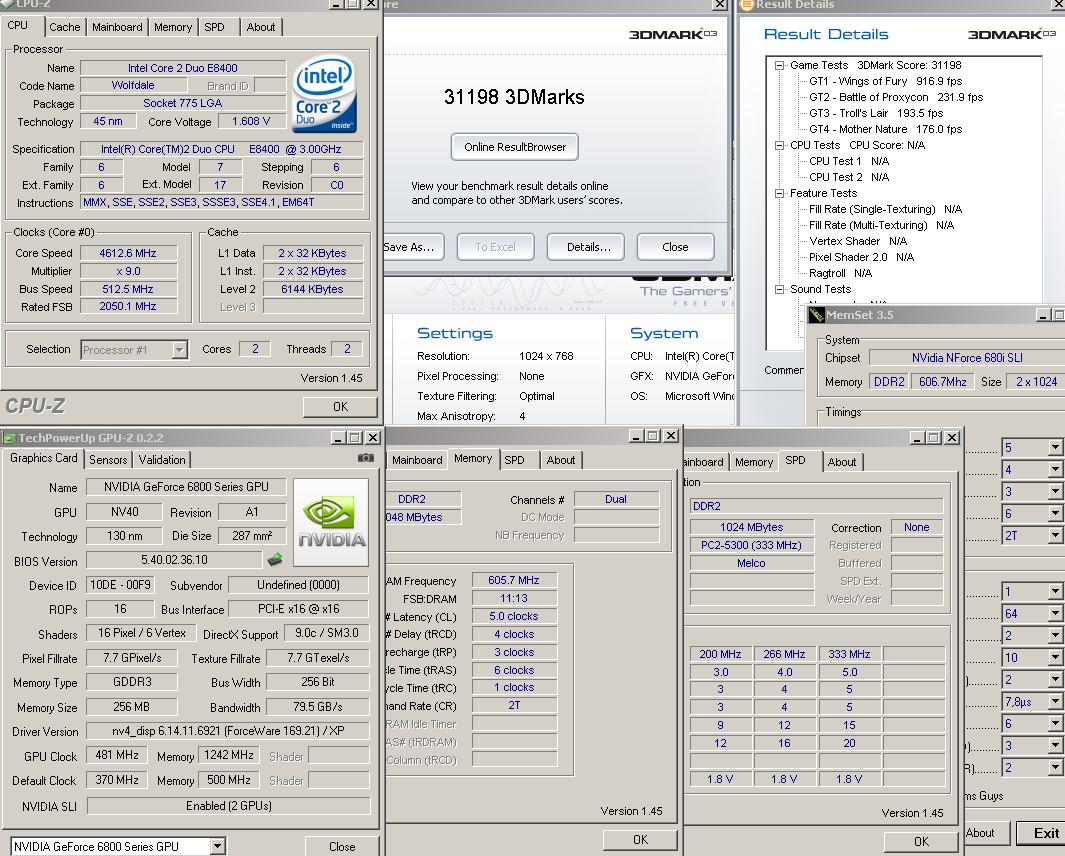Click the Rated FSB 2050.1 MHz value
The height and width of the screenshot is (856, 1065).
click(x=128, y=306)
